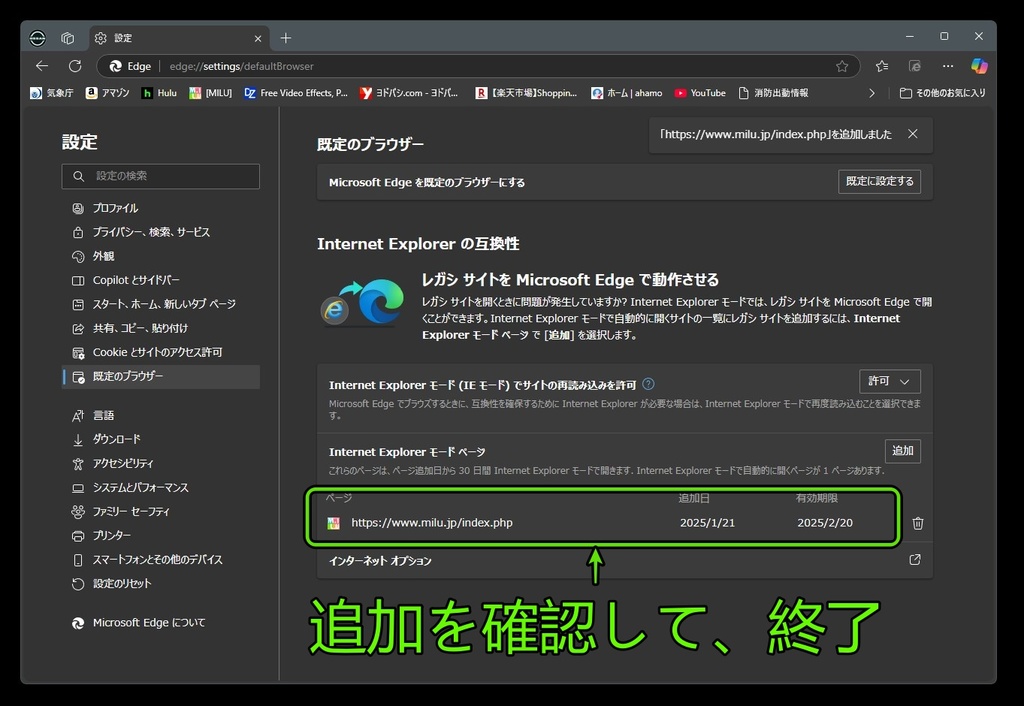Viewport: 1024px width, 706px height.
Task: Open Microsoft Edge について page
Action: (x=161, y=623)
